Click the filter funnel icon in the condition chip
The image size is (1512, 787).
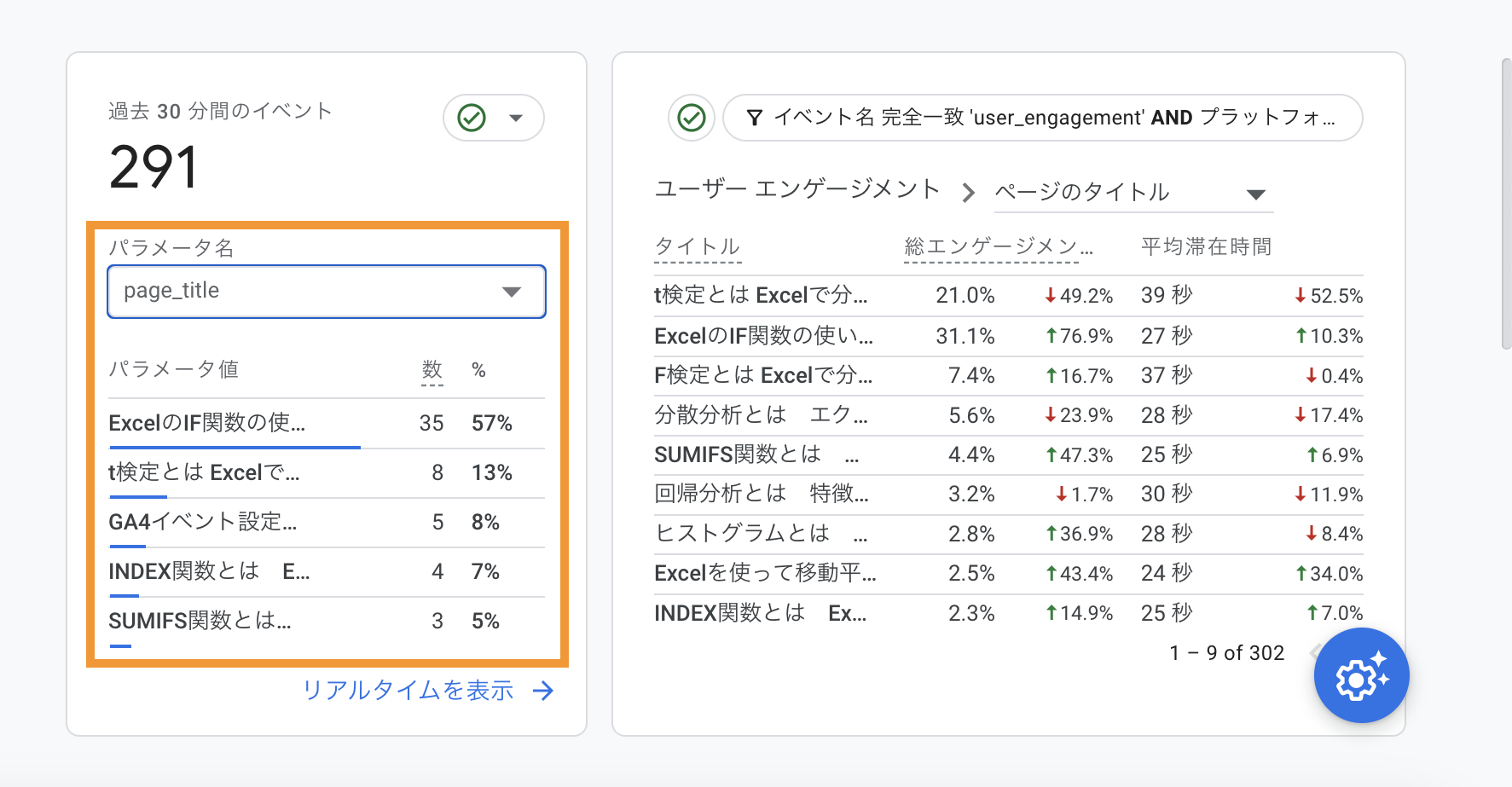[x=756, y=118]
